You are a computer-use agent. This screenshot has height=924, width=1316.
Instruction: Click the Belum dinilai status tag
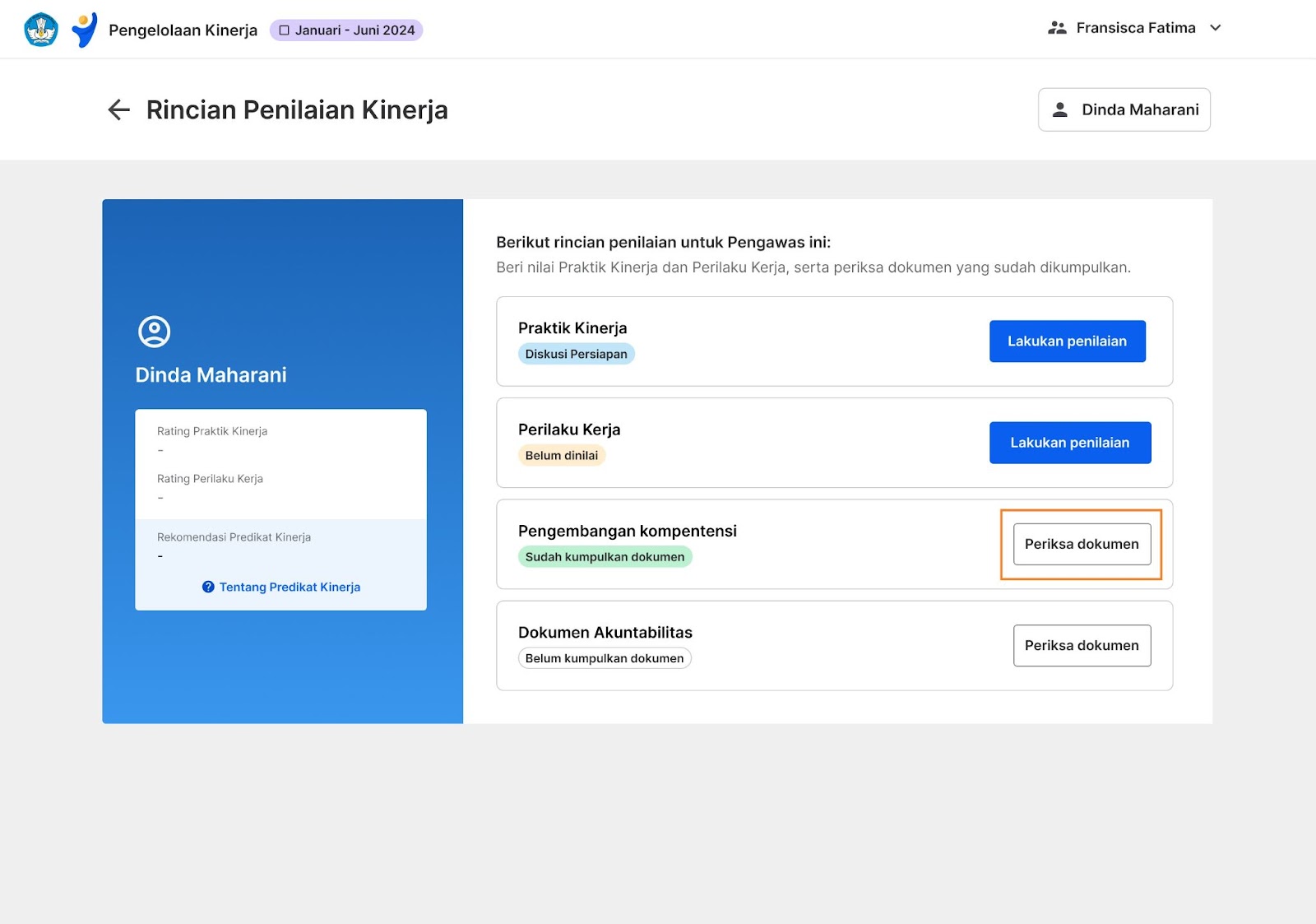click(562, 455)
